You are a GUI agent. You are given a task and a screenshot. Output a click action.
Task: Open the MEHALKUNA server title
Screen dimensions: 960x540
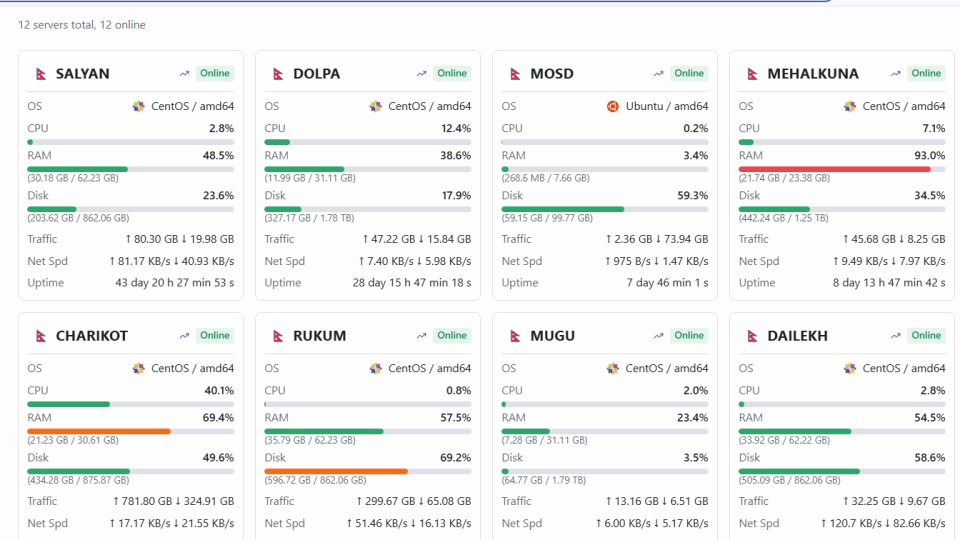click(x=813, y=74)
